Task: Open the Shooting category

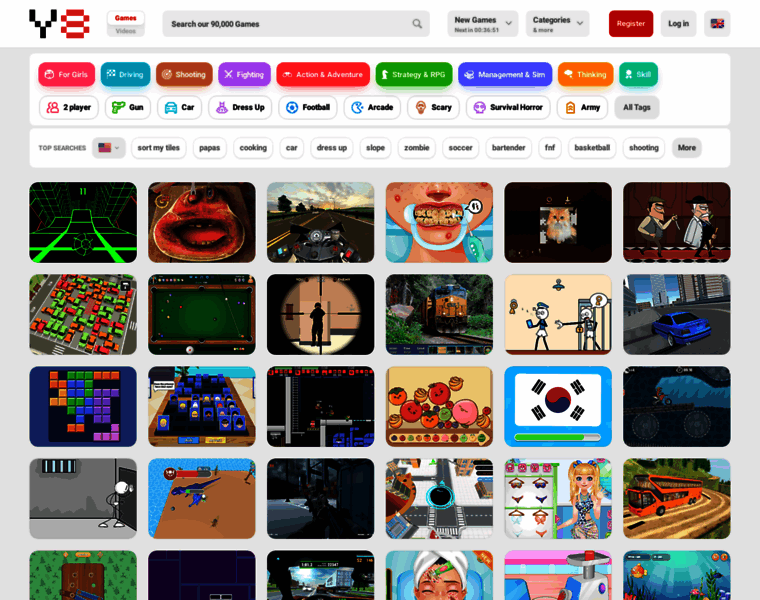Action: pyautogui.click(x=184, y=75)
